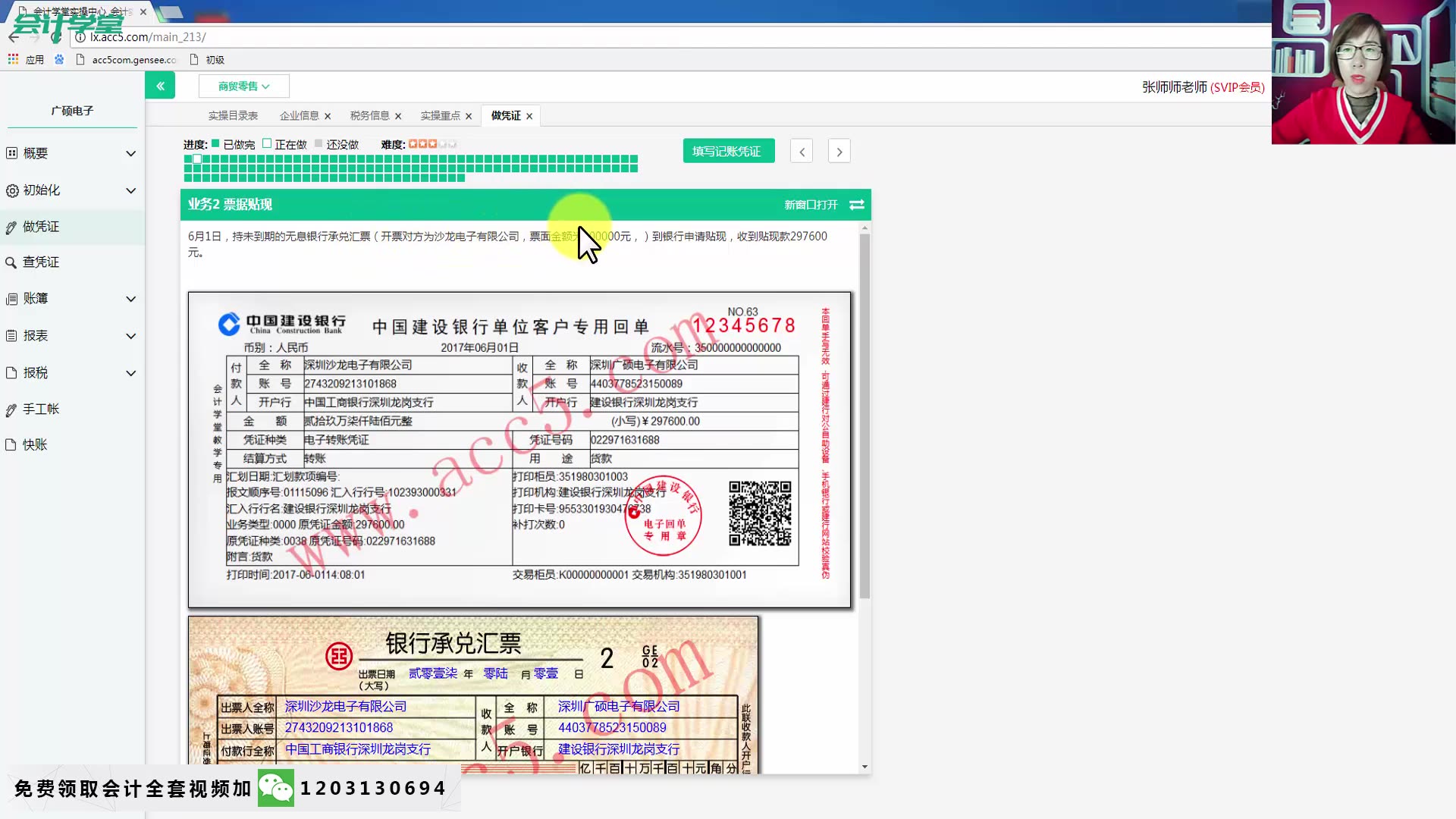Open the exercise in 新窗口打开
Viewport: 1456px width, 819px height.
point(809,204)
